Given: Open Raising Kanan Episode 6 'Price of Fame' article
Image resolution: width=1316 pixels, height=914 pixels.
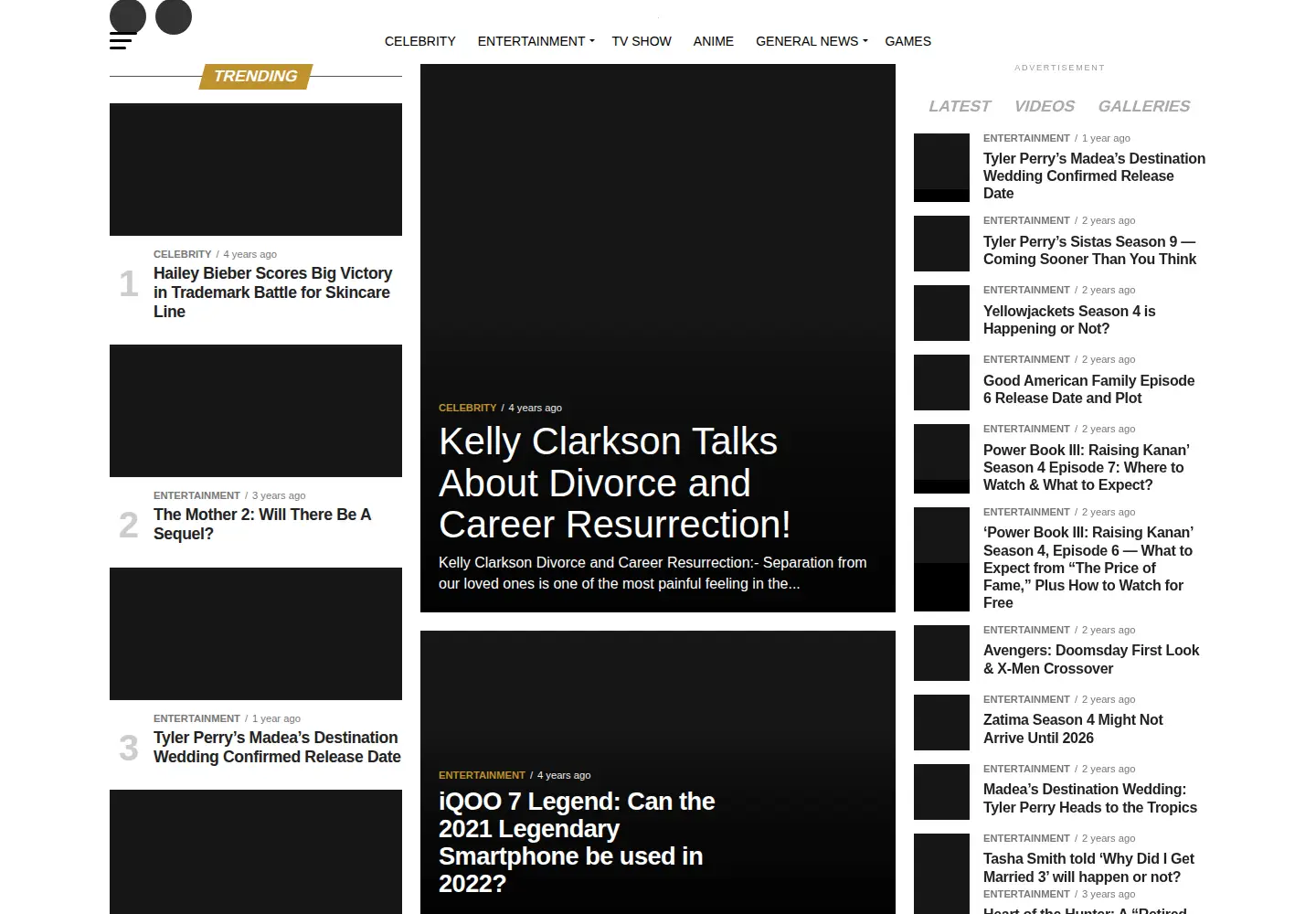Looking at the screenshot, I should 1088,568.
